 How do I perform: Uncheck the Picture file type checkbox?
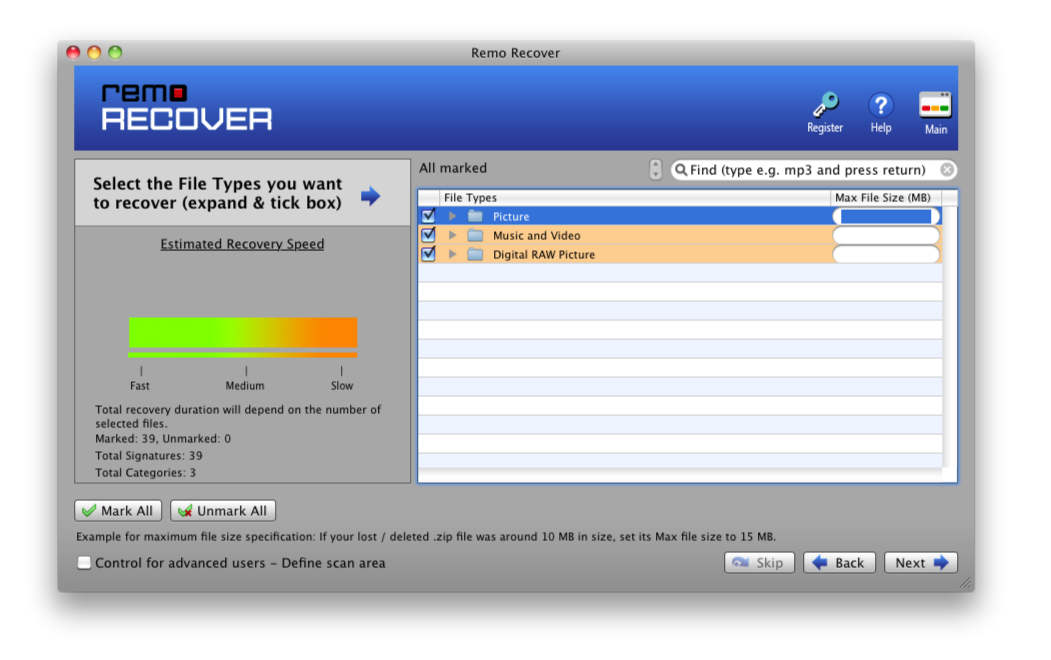click(x=428, y=216)
